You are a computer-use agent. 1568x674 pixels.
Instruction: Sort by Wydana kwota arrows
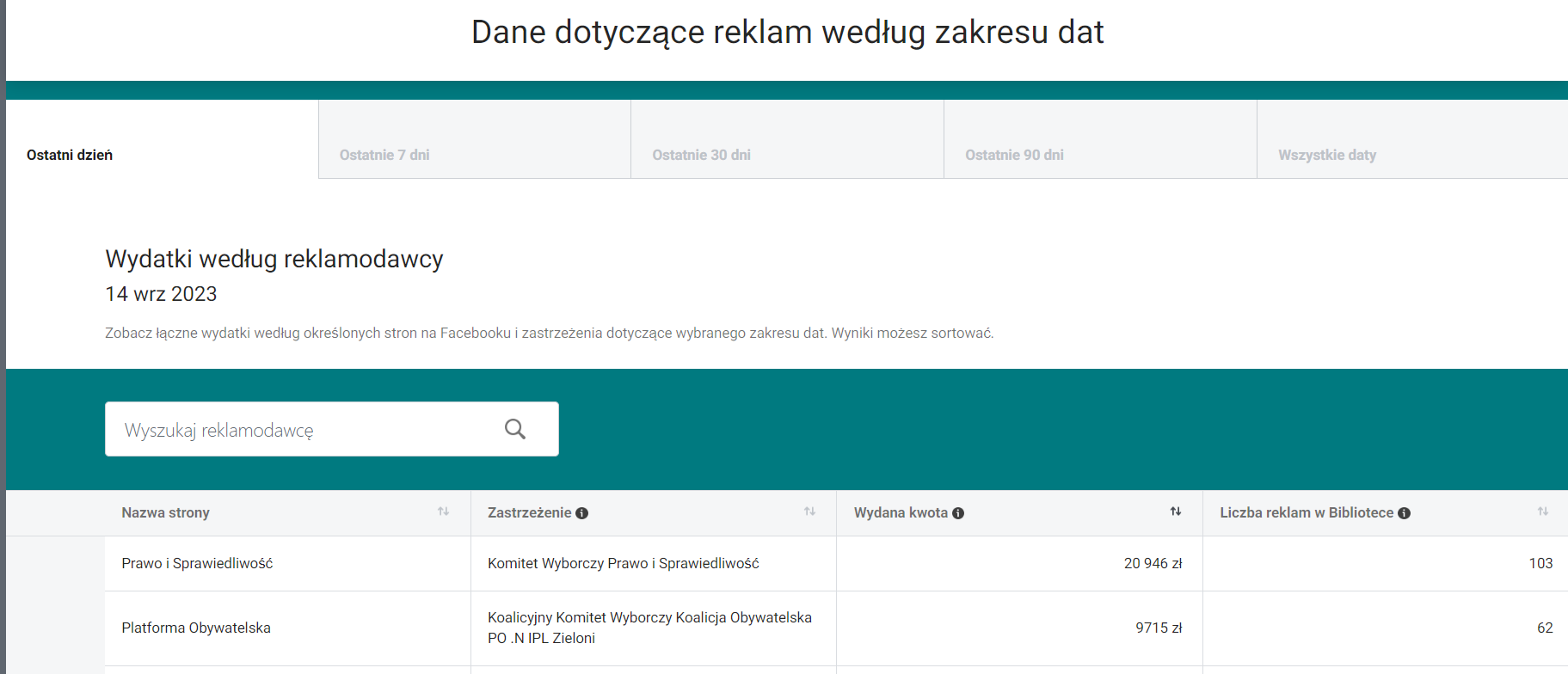pyautogui.click(x=1175, y=512)
